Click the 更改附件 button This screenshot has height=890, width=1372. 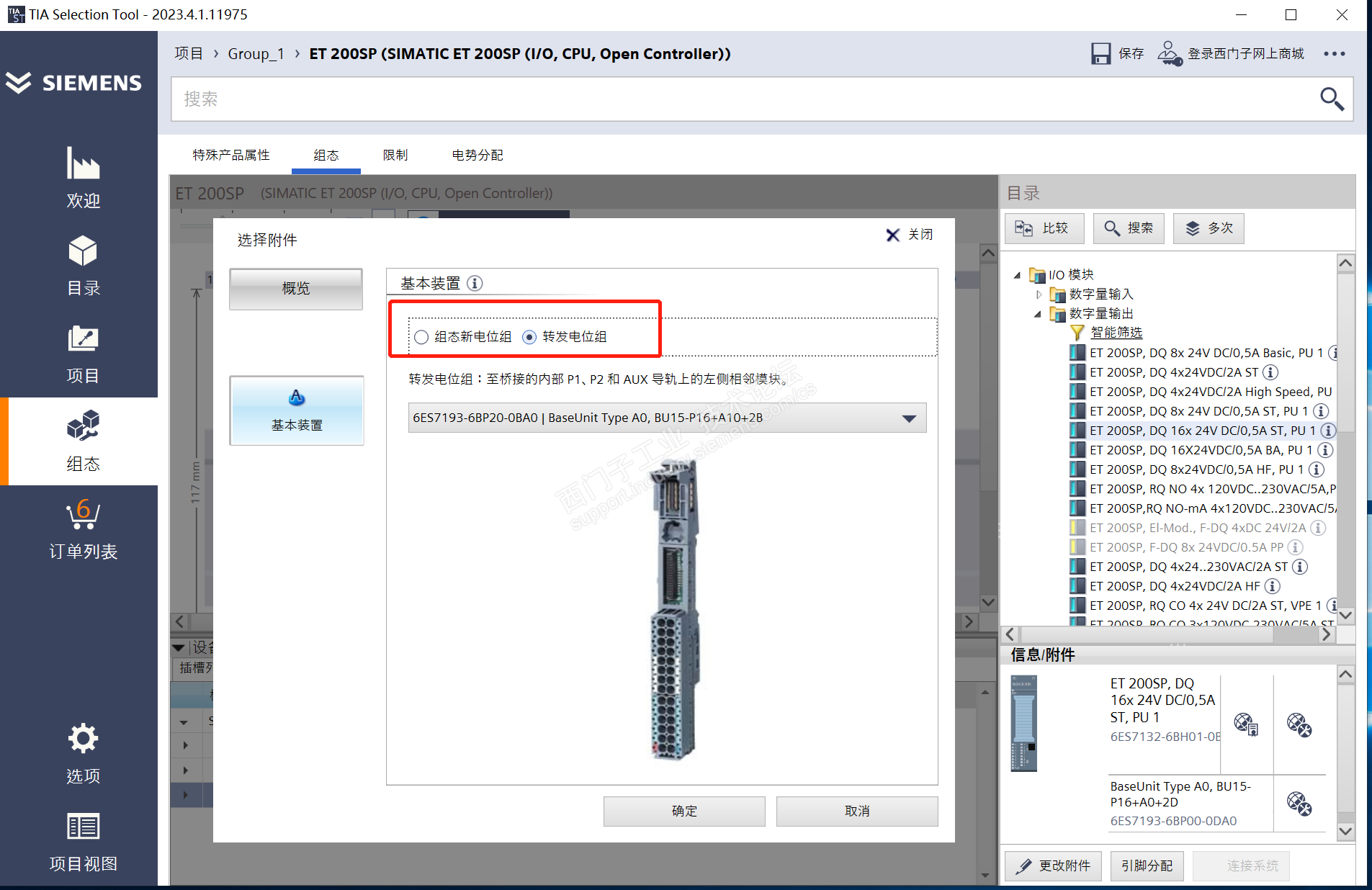1054,866
